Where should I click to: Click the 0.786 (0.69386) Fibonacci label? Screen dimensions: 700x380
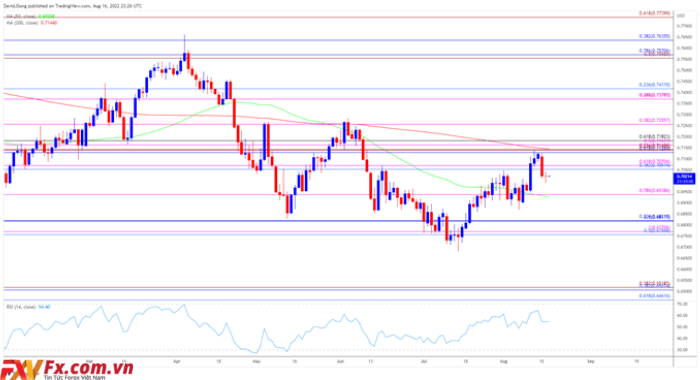point(654,191)
